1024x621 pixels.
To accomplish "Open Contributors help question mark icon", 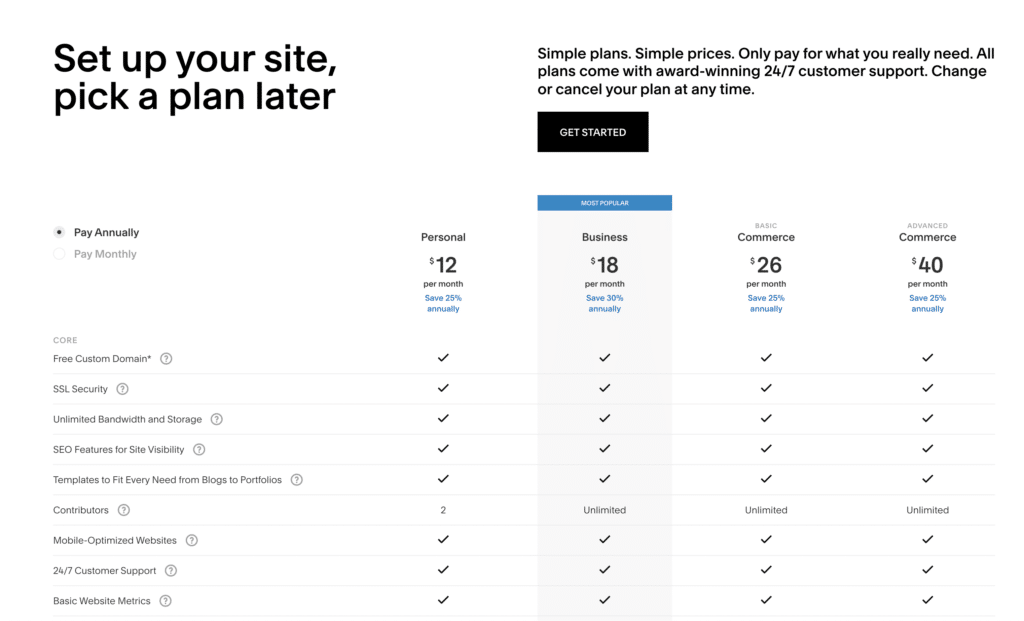I will [x=123, y=510].
